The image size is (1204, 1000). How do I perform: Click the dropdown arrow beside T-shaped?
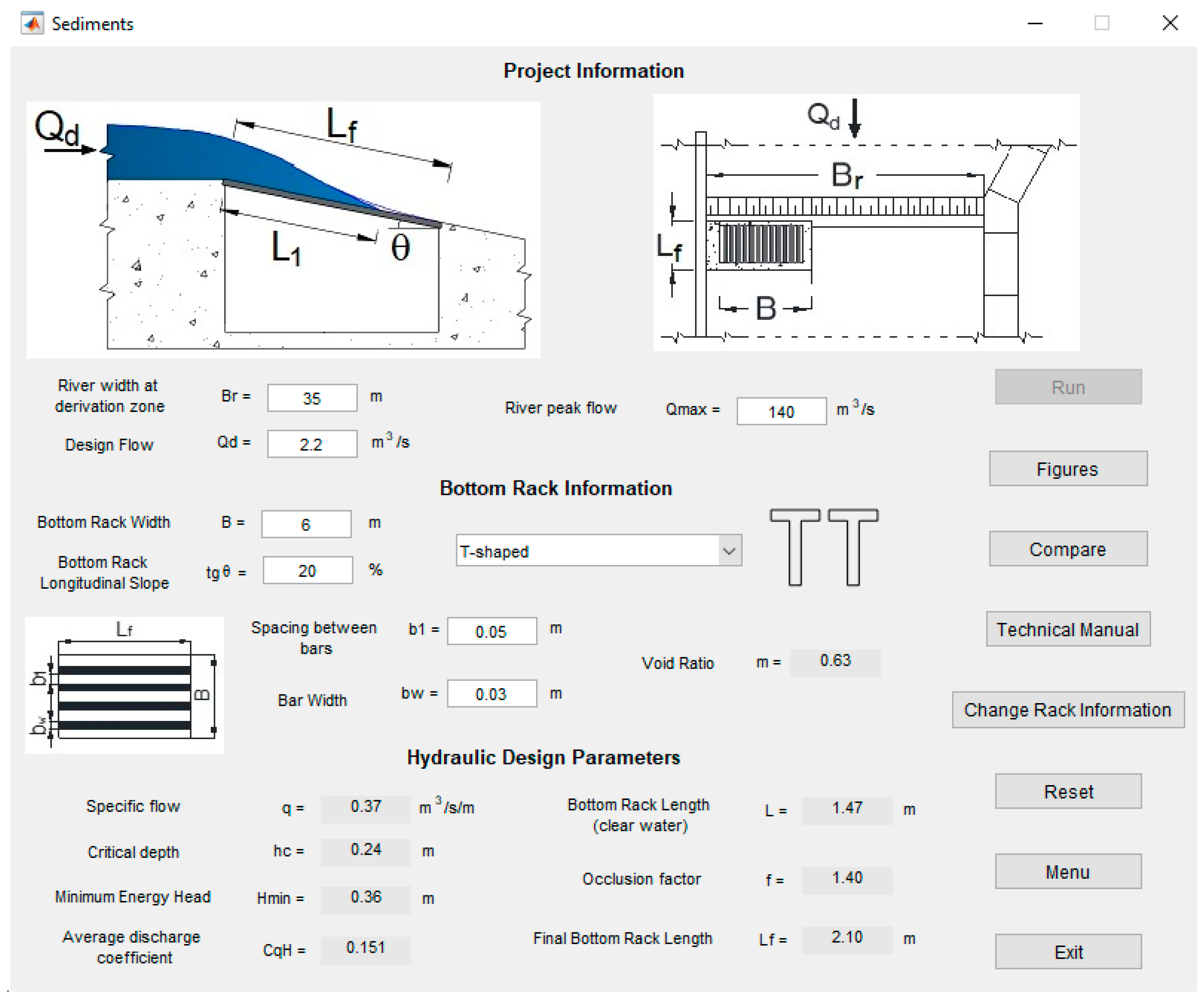(729, 551)
